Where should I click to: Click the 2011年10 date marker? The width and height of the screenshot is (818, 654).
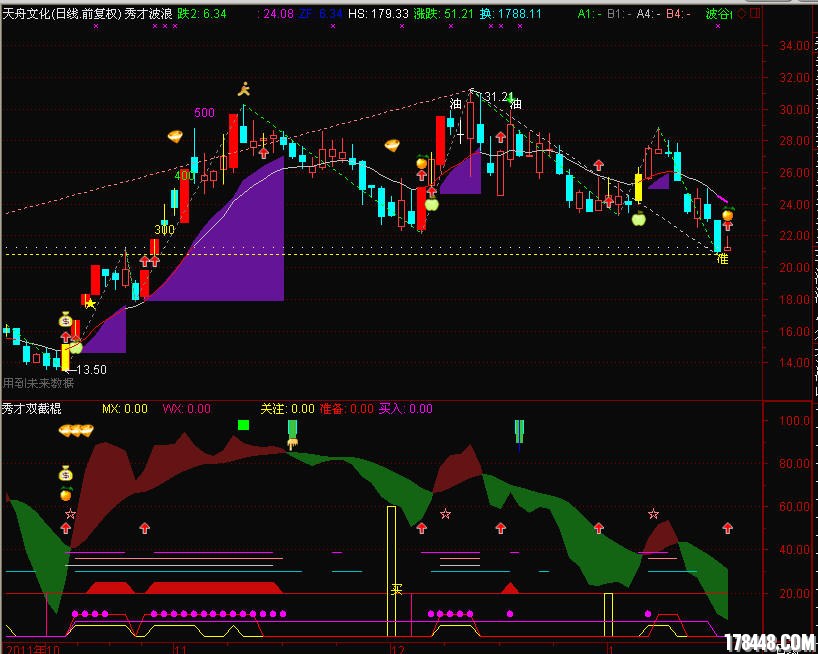pos(34,648)
